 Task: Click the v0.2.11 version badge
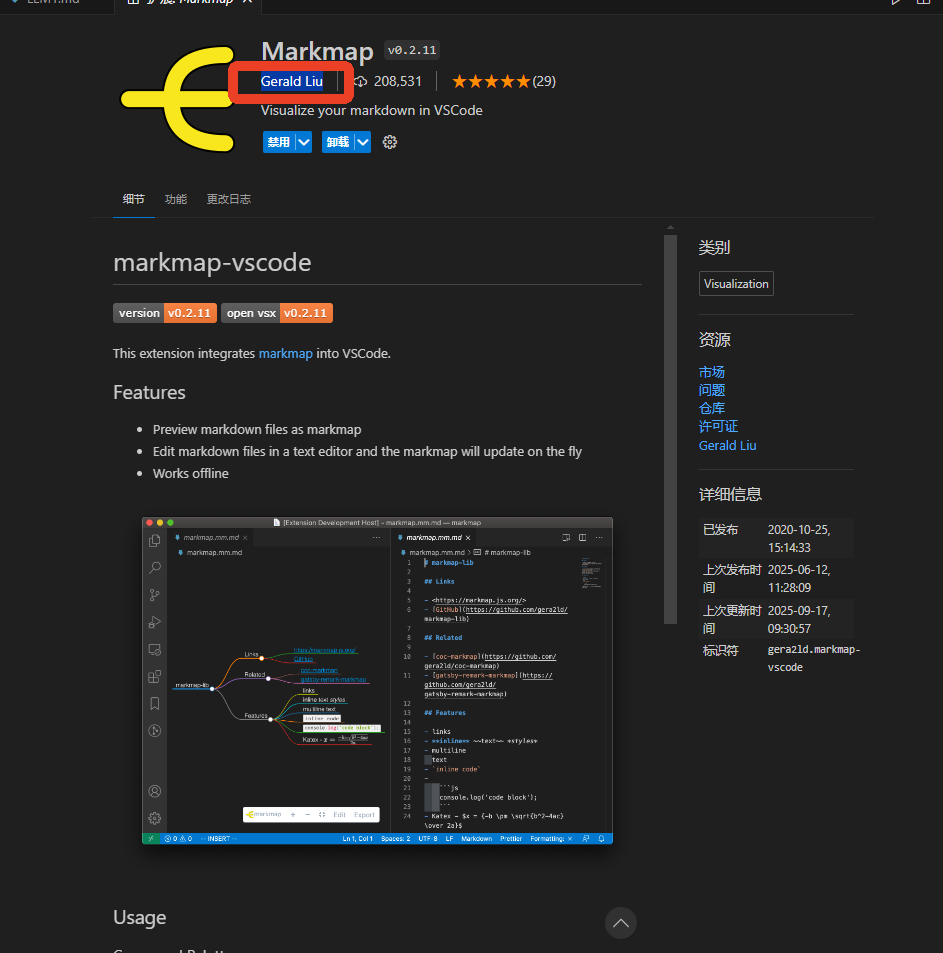411,49
